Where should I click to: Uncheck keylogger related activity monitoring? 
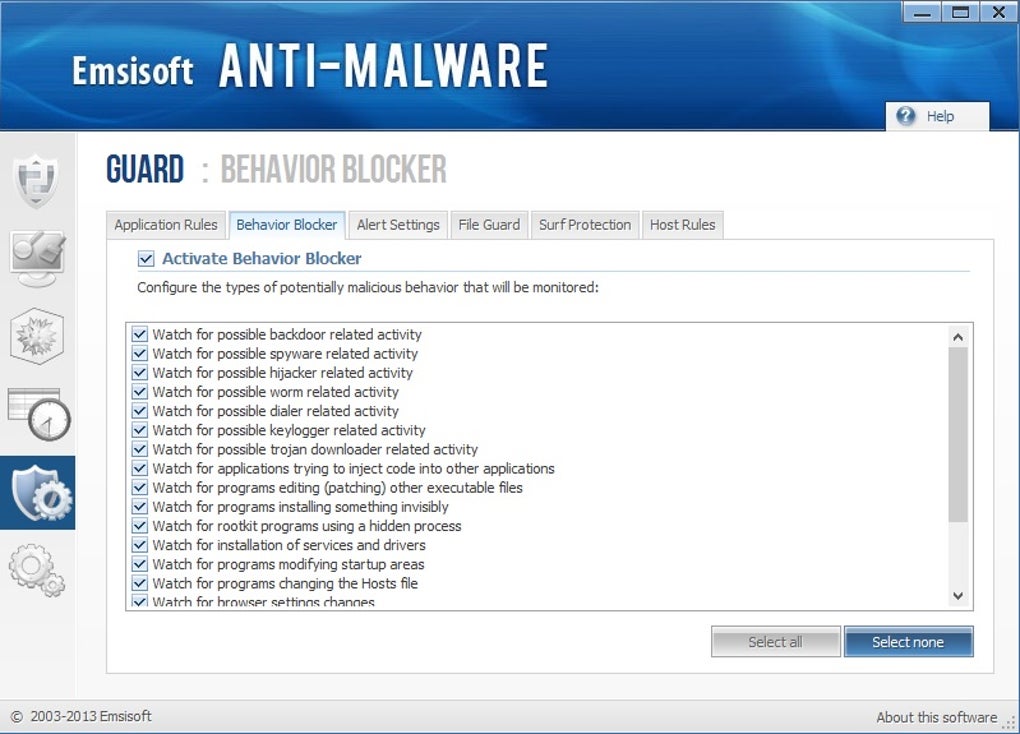(x=140, y=430)
